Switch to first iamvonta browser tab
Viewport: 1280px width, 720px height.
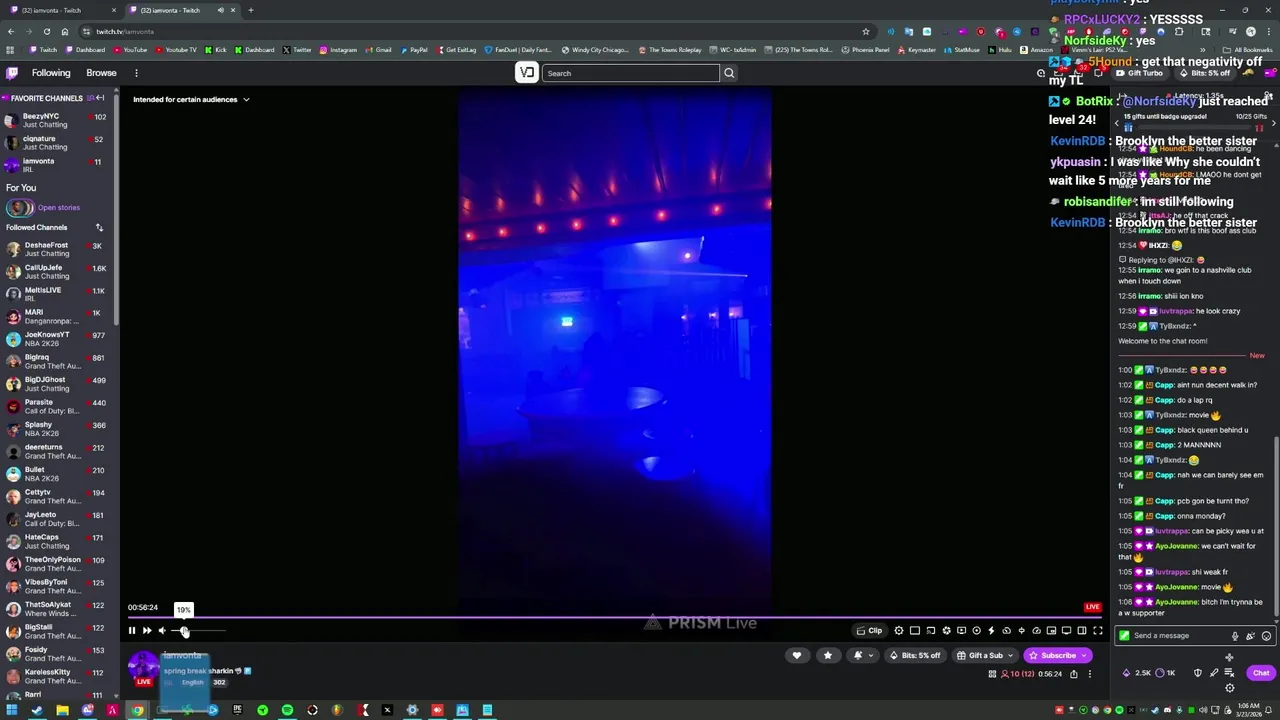click(x=61, y=10)
